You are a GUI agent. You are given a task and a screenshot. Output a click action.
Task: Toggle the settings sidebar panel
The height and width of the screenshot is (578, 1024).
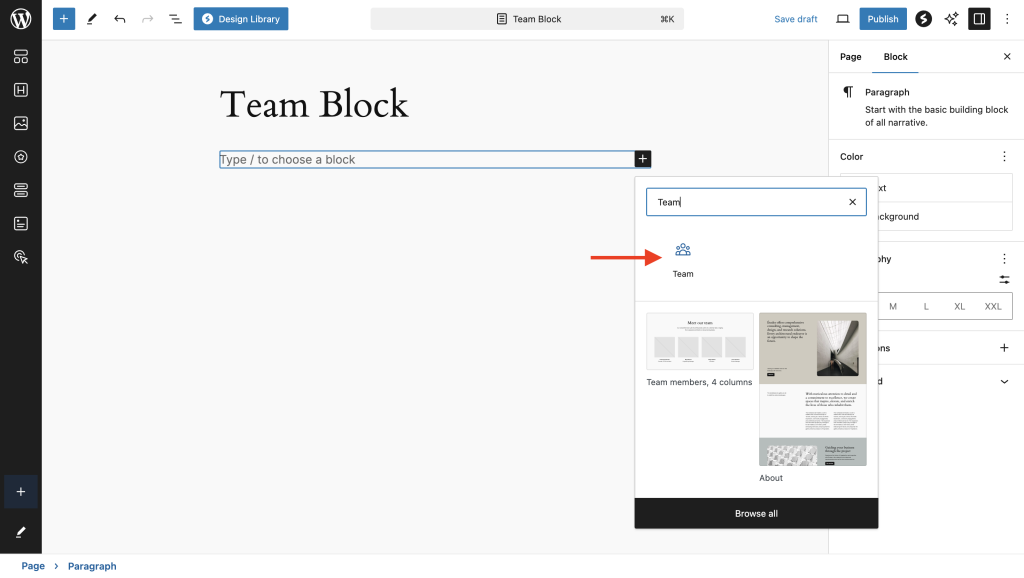coord(979,18)
